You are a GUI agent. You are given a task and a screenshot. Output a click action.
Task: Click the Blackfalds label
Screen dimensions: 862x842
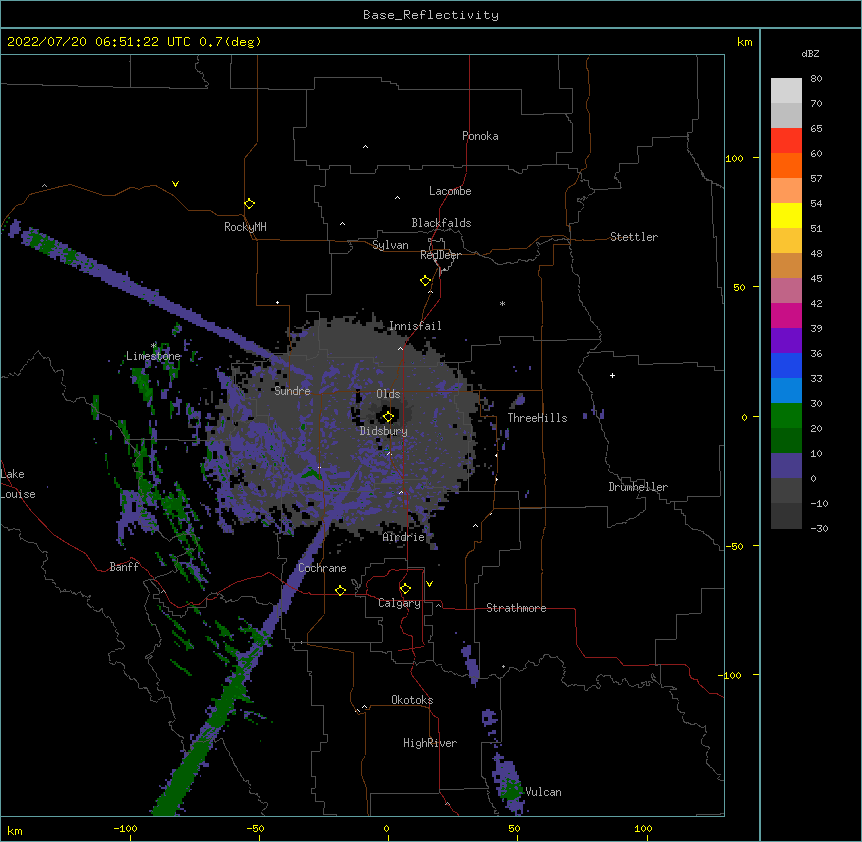click(441, 223)
